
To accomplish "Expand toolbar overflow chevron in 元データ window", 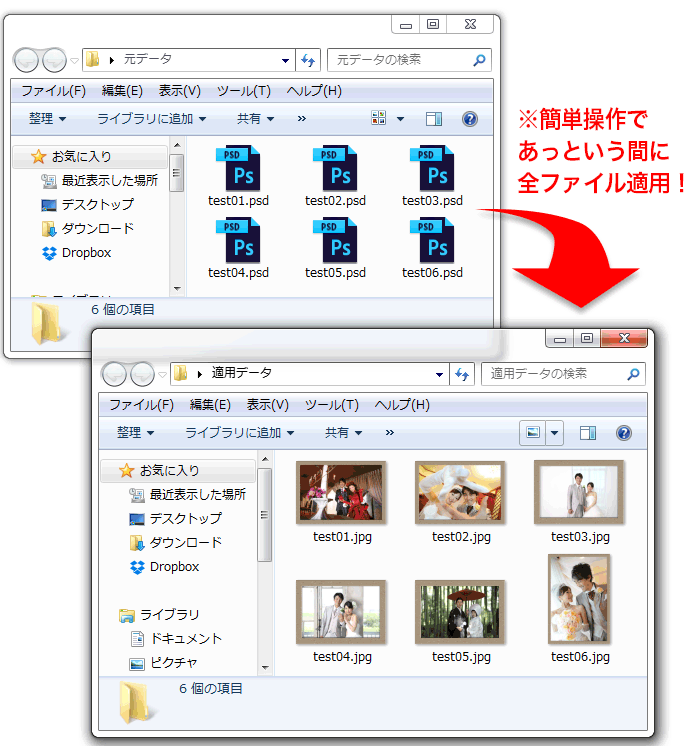I will (302, 118).
